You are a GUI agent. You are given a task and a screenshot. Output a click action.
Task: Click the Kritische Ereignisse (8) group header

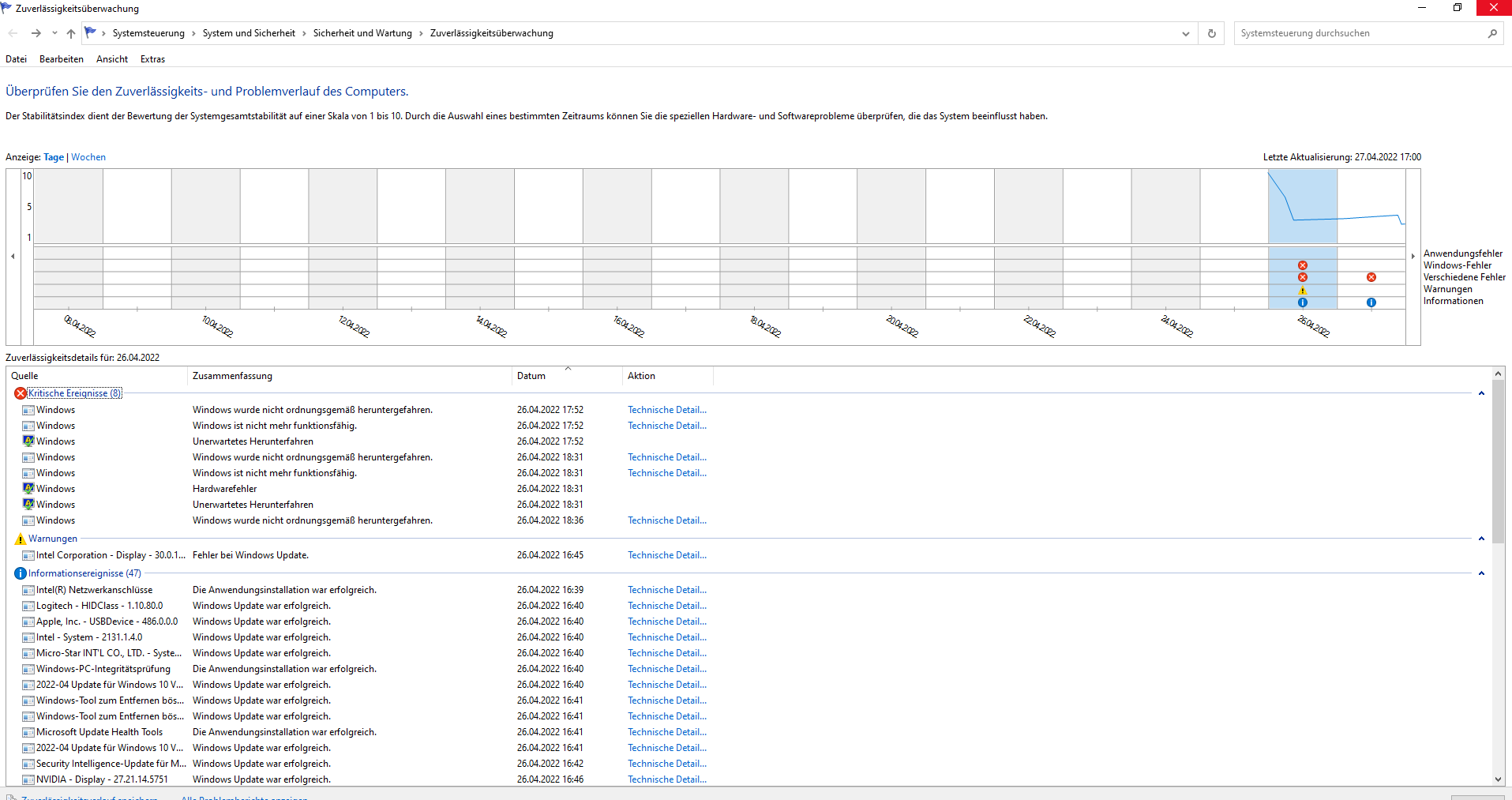(75, 393)
